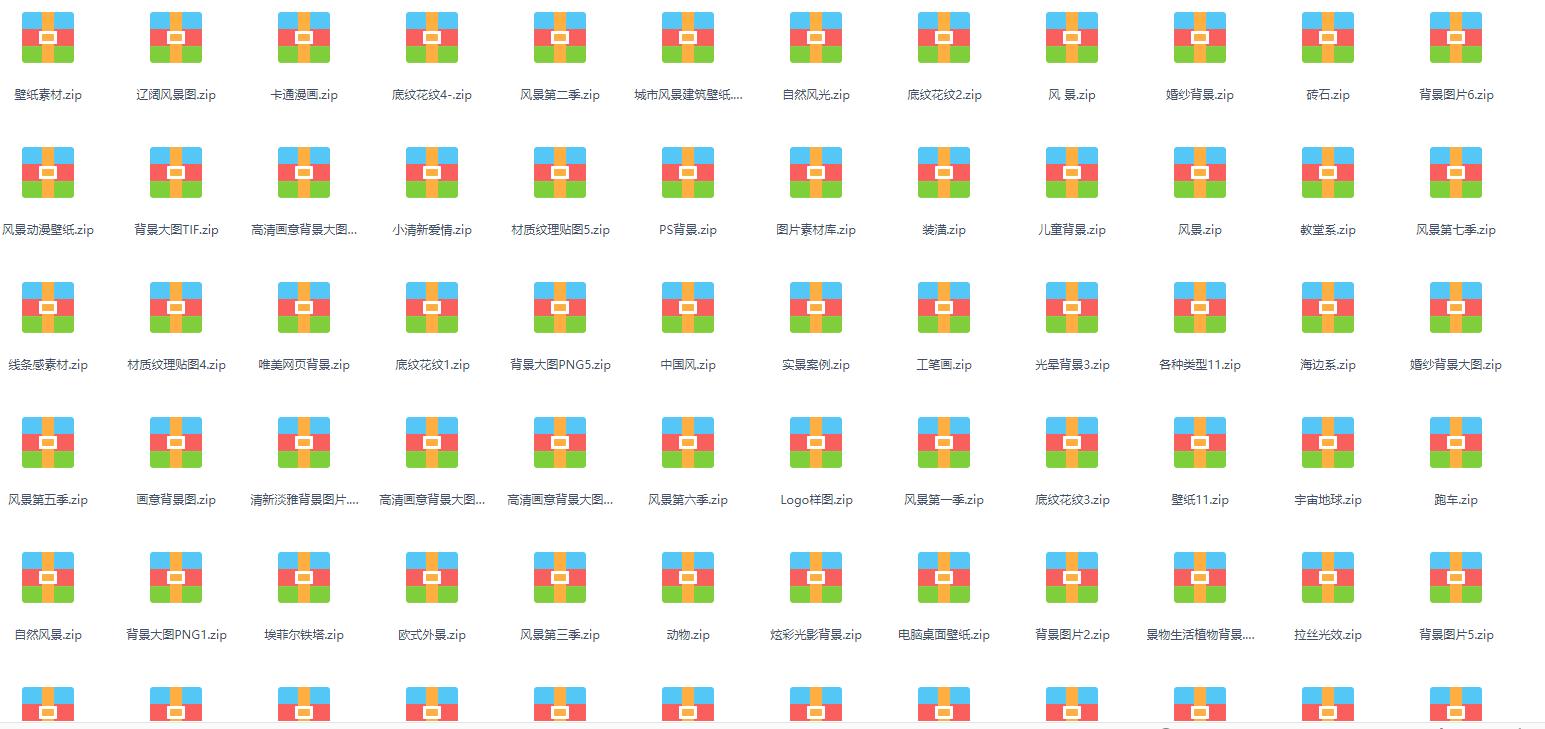Select the 壁纸素材.zip archive icon
The height and width of the screenshot is (729, 1545).
[x=48, y=38]
